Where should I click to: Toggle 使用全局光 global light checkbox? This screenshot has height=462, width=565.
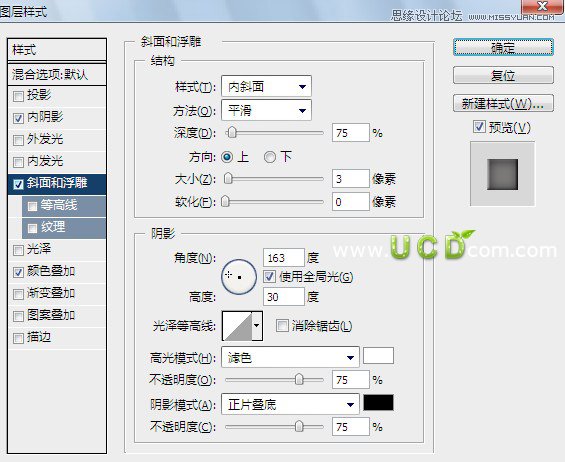pos(270,276)
